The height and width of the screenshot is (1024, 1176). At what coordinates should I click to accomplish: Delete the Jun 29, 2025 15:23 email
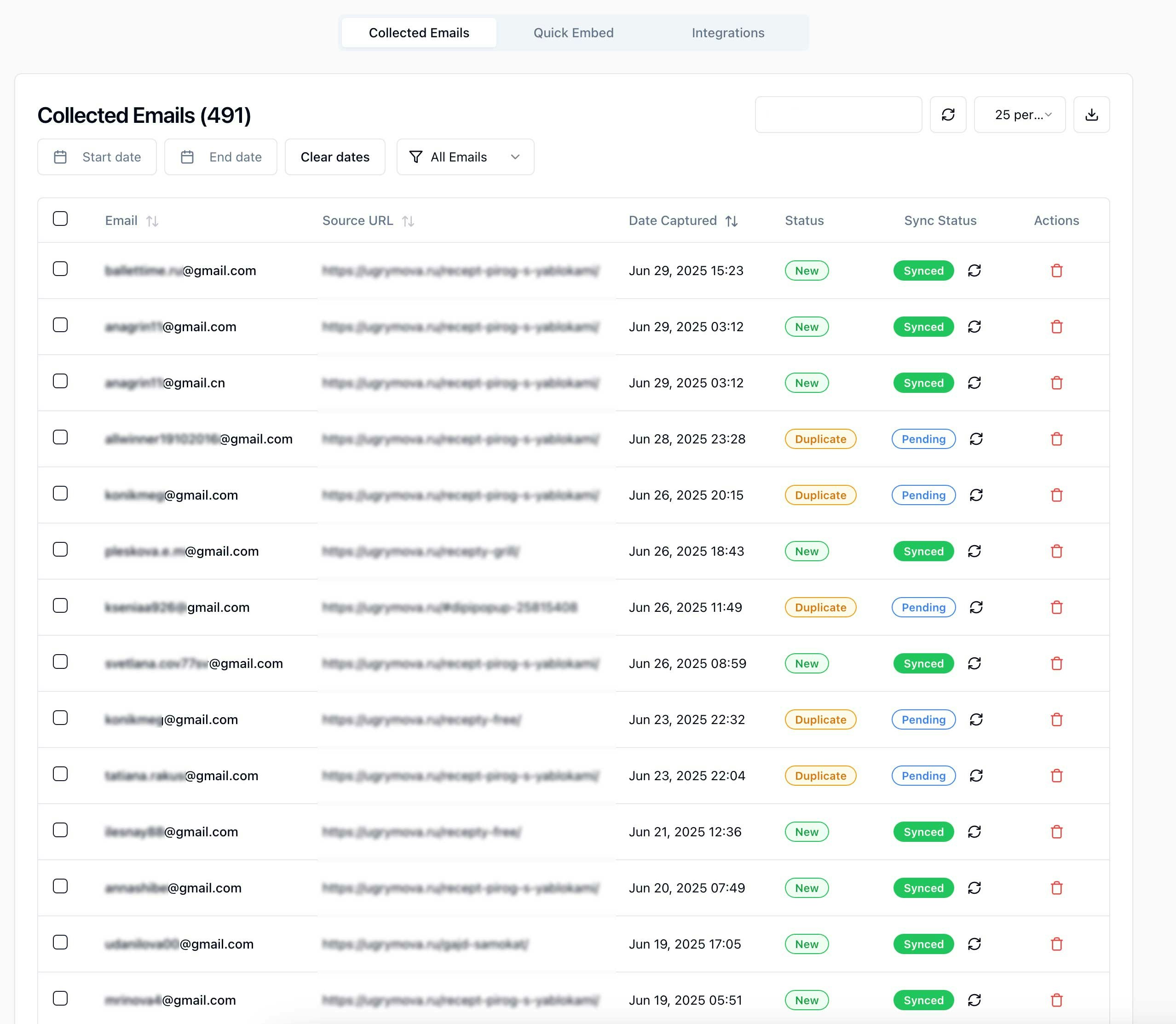pos(1056,270)
